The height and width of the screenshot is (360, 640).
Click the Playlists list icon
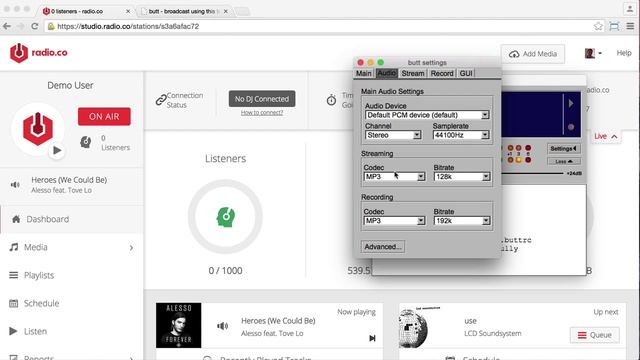(x=13, y=275)
